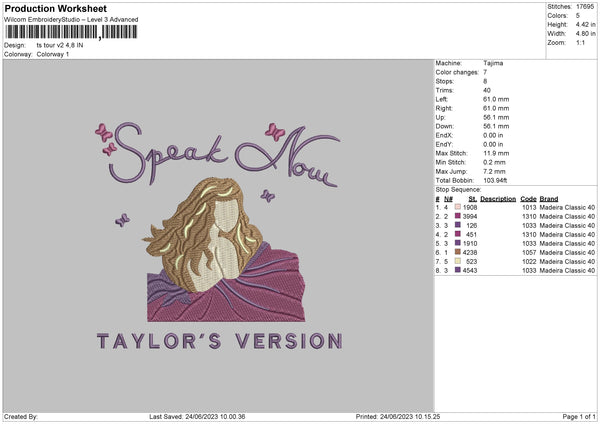This screenshot has width=600, height=424.
Task: Click the EndY value '0.00 in'
Action: point(493,145)
